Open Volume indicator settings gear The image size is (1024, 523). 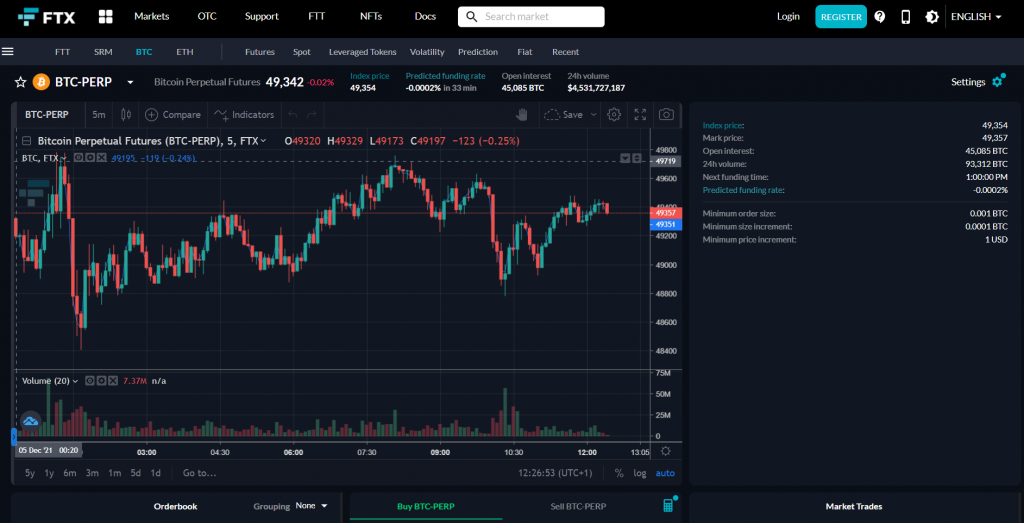101,381
